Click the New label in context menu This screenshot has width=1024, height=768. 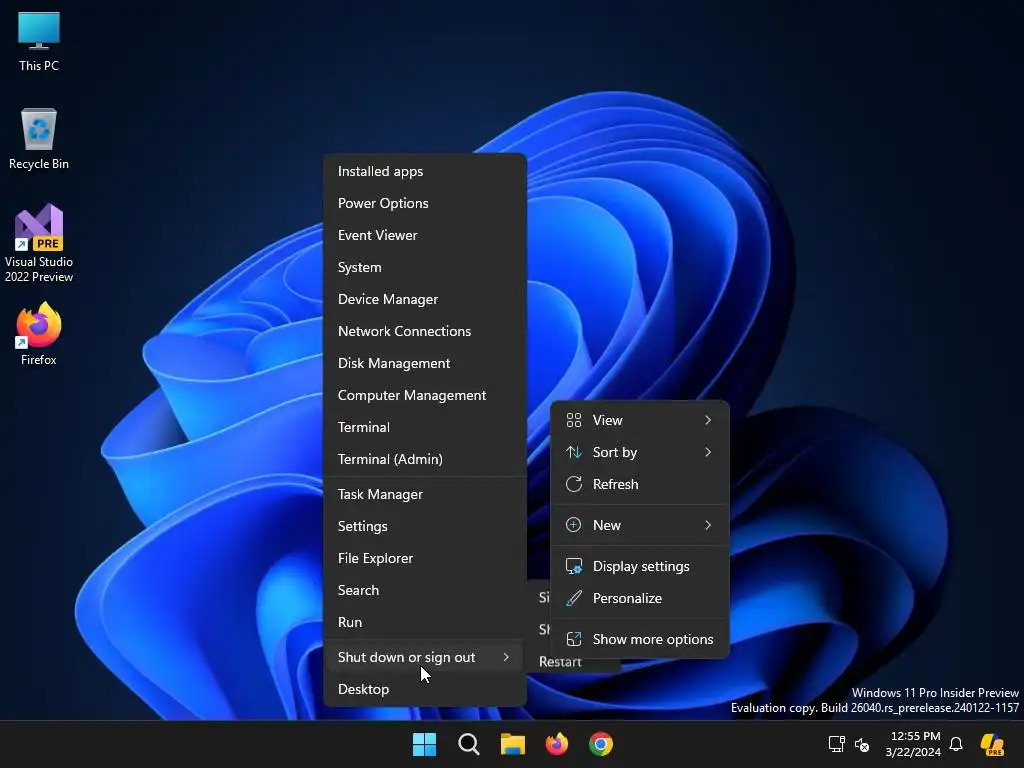click(607, 525)
